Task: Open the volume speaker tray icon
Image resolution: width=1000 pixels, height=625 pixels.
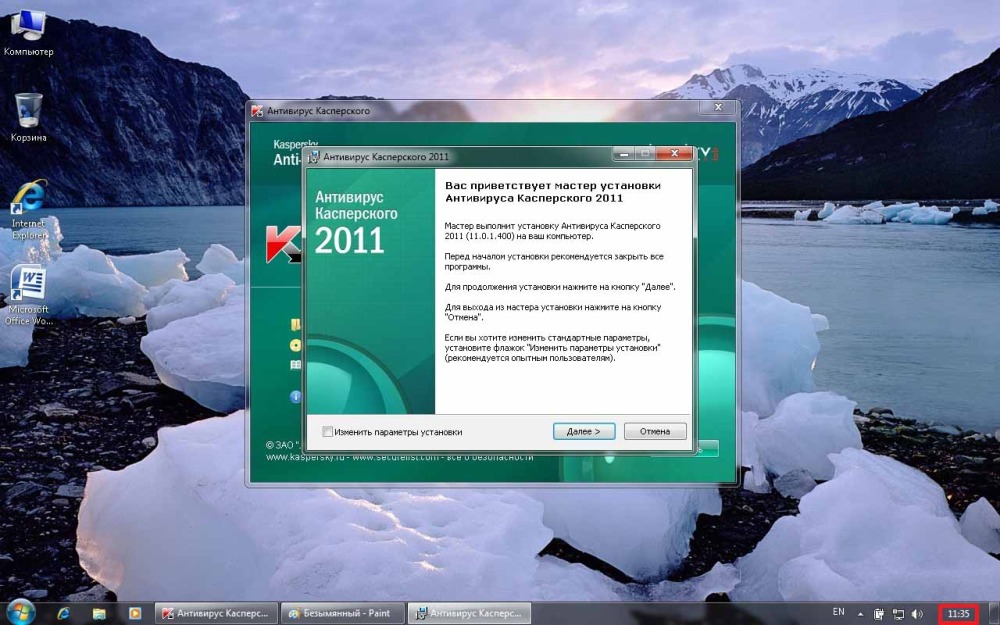Action: [917, 614]
